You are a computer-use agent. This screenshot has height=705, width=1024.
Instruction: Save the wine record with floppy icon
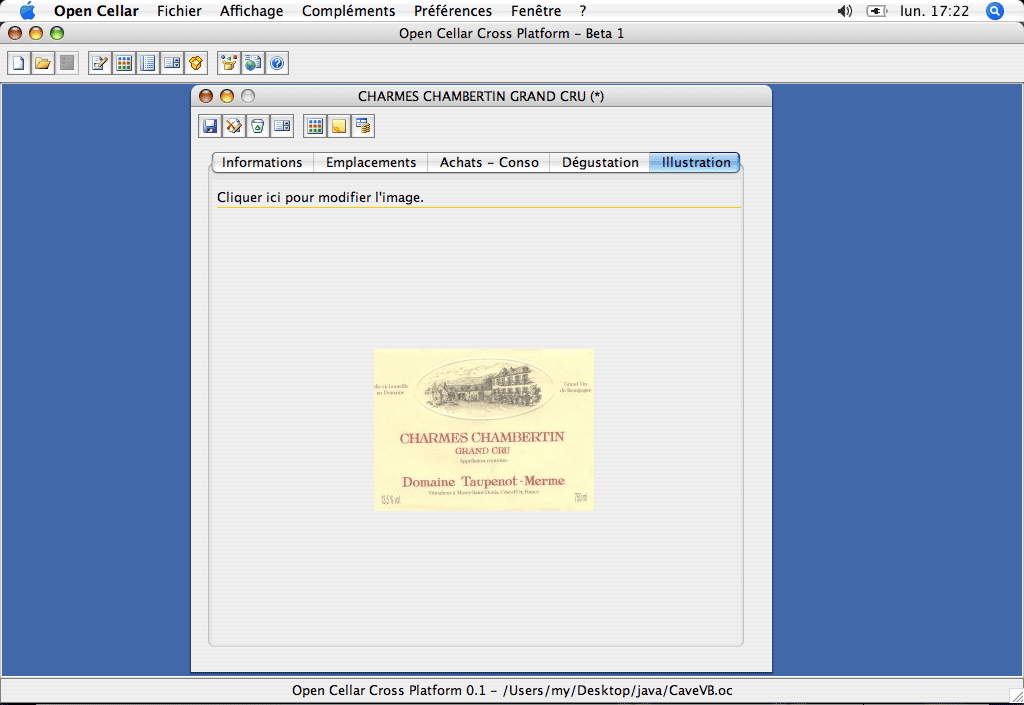(210, 126)
